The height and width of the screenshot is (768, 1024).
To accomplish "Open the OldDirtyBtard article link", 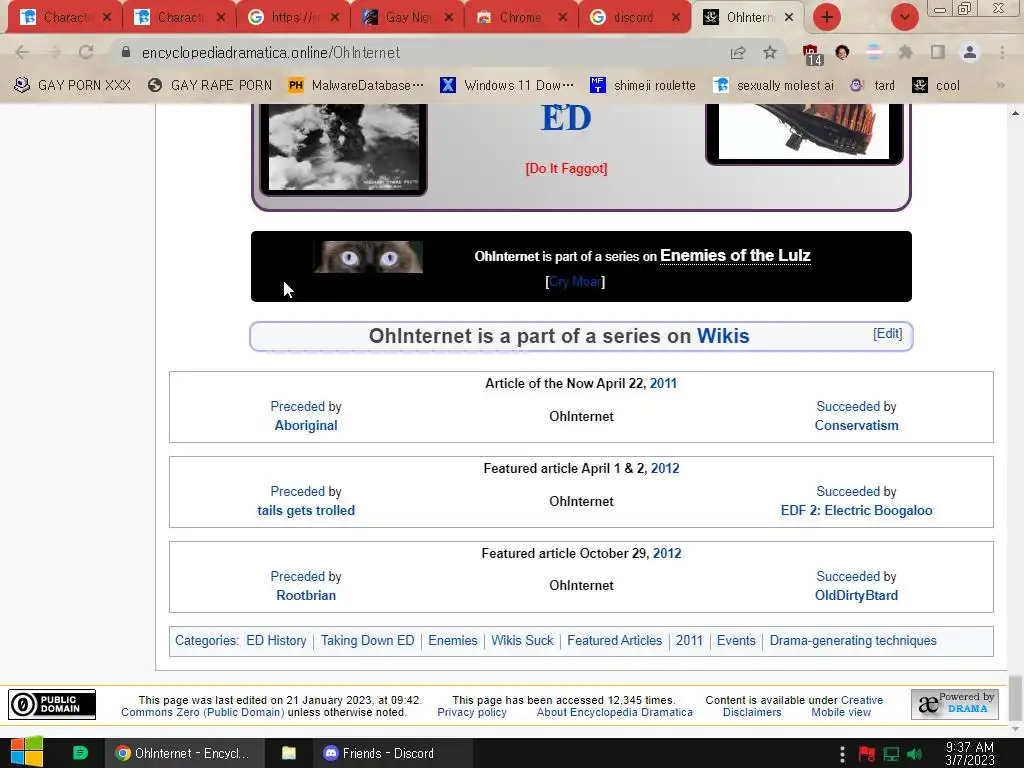I will 856,595.
